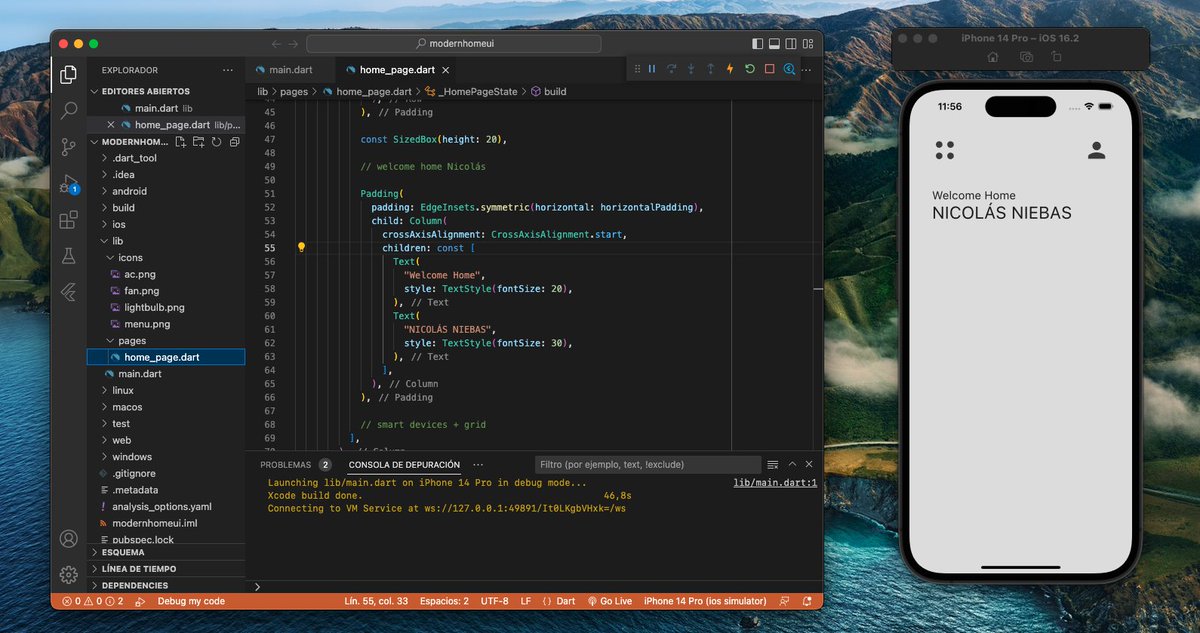Click the green Restart debug icon
Screen dimensions: 1200x633
(750, 69)
